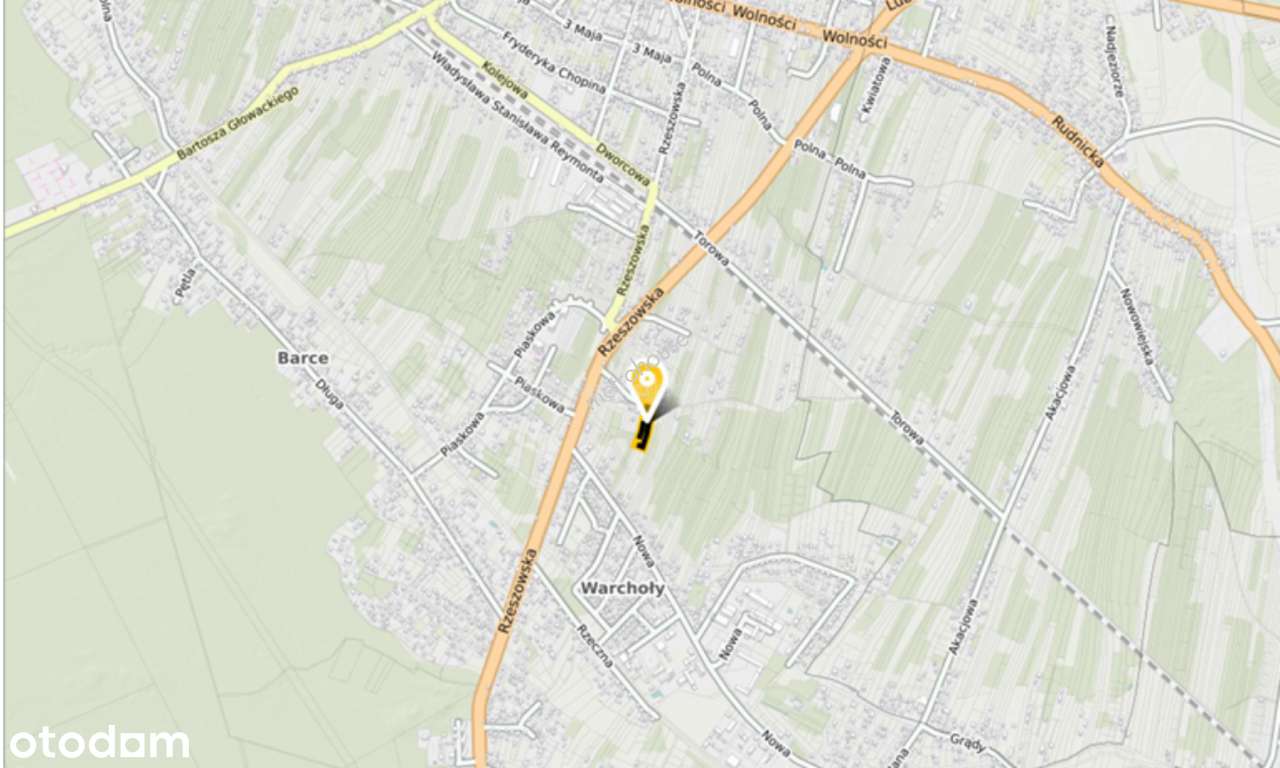Click the Długa street label

tap(329, 393)
